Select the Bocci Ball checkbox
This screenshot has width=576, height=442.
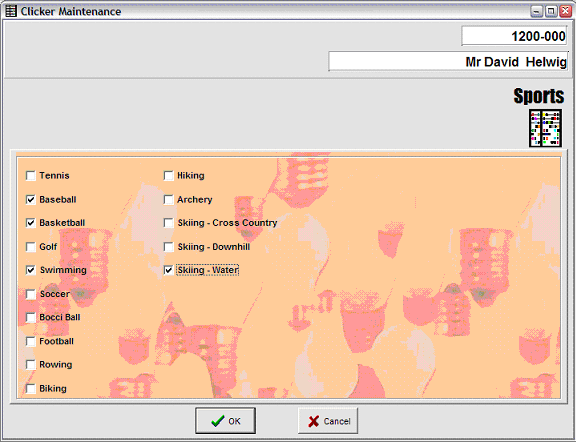31,317
